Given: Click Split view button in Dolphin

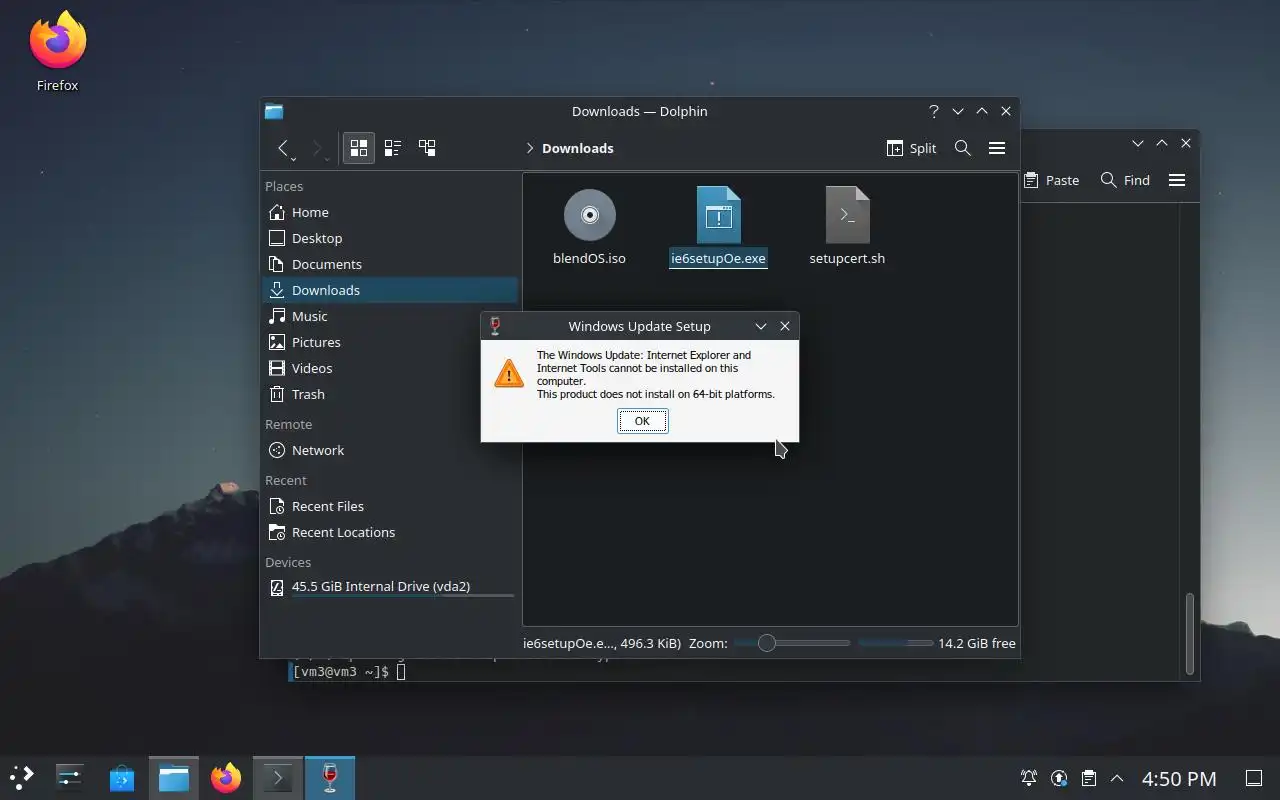Looking at the screenshot, I should tap(911, 148).
